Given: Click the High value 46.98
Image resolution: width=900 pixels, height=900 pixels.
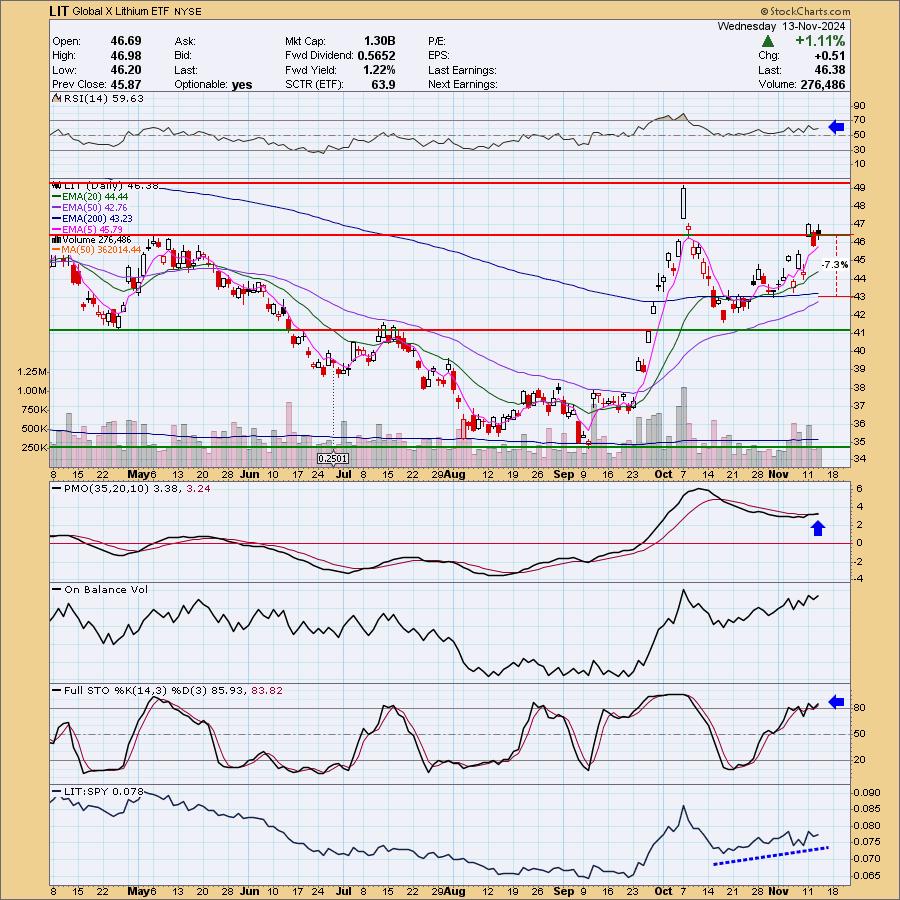Looking at the screenshot, I should click(x=126, y=56).
